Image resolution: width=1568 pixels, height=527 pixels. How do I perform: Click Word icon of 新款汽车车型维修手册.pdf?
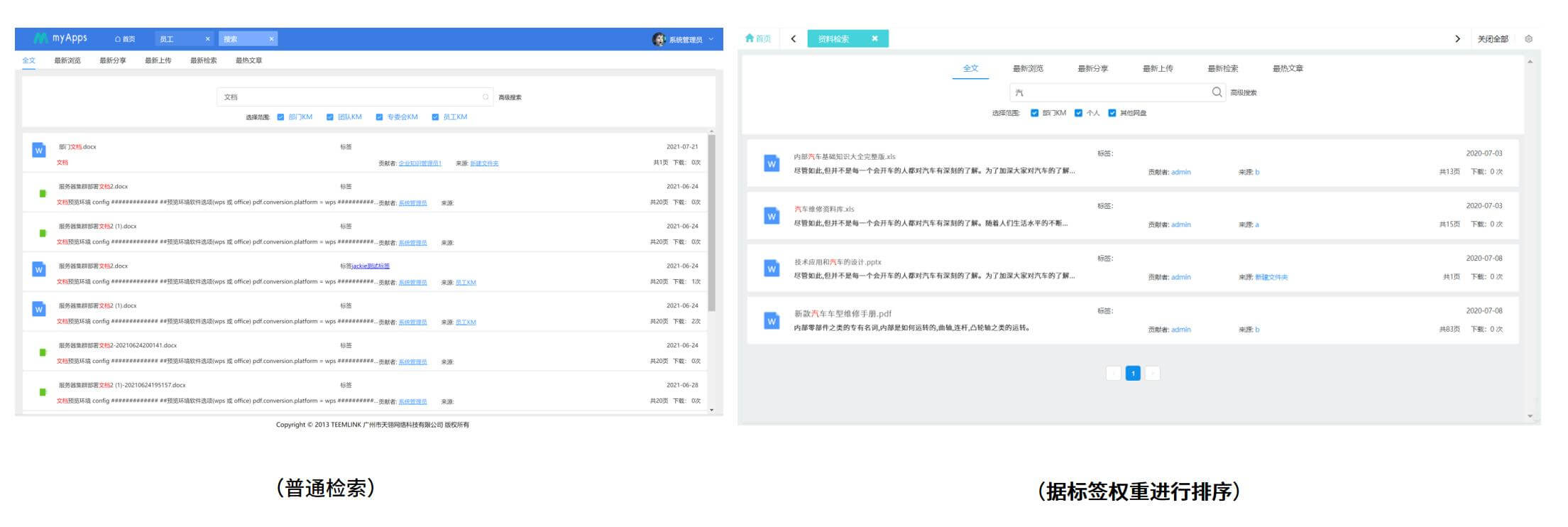pyautogui.click(x=771, y=321)
